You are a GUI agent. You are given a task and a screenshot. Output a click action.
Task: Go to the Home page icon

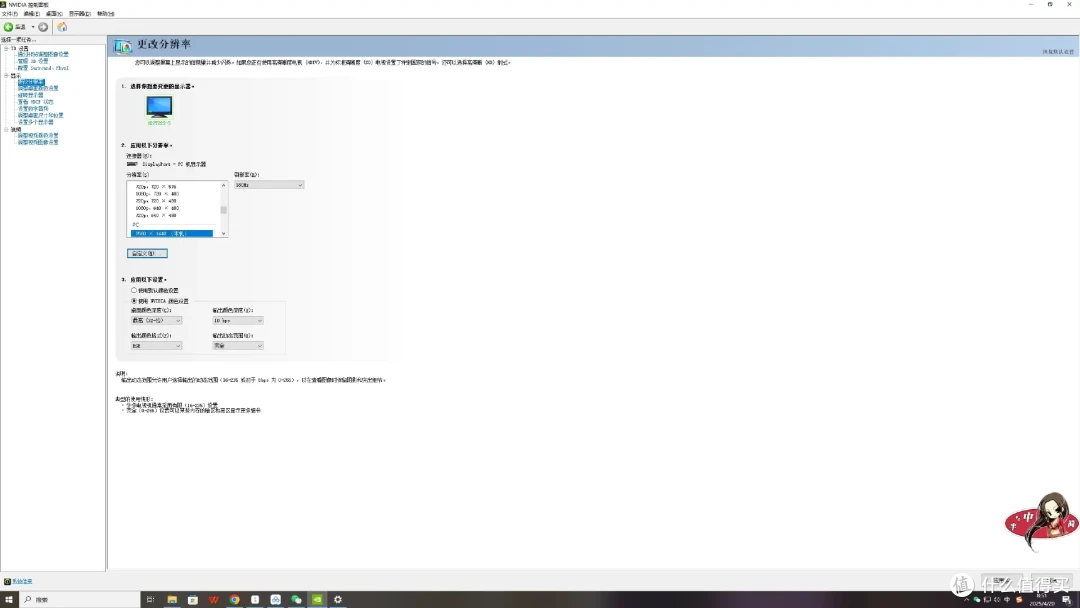tap(62, 27)
